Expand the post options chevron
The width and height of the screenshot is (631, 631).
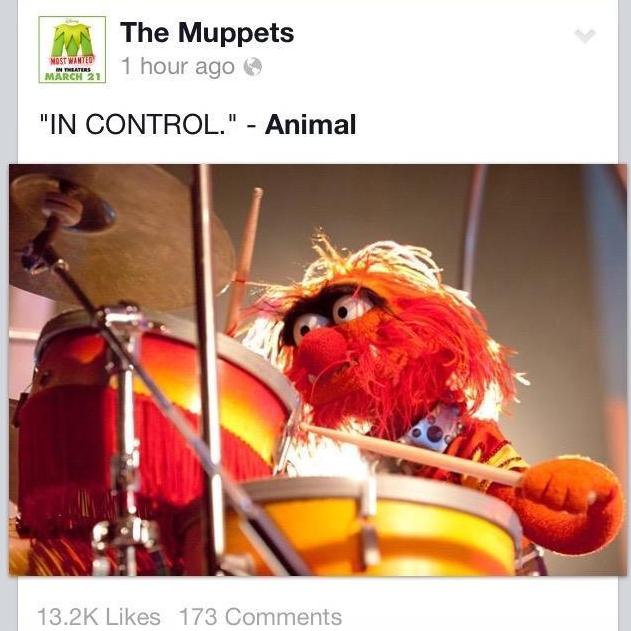tap(585, 36)
